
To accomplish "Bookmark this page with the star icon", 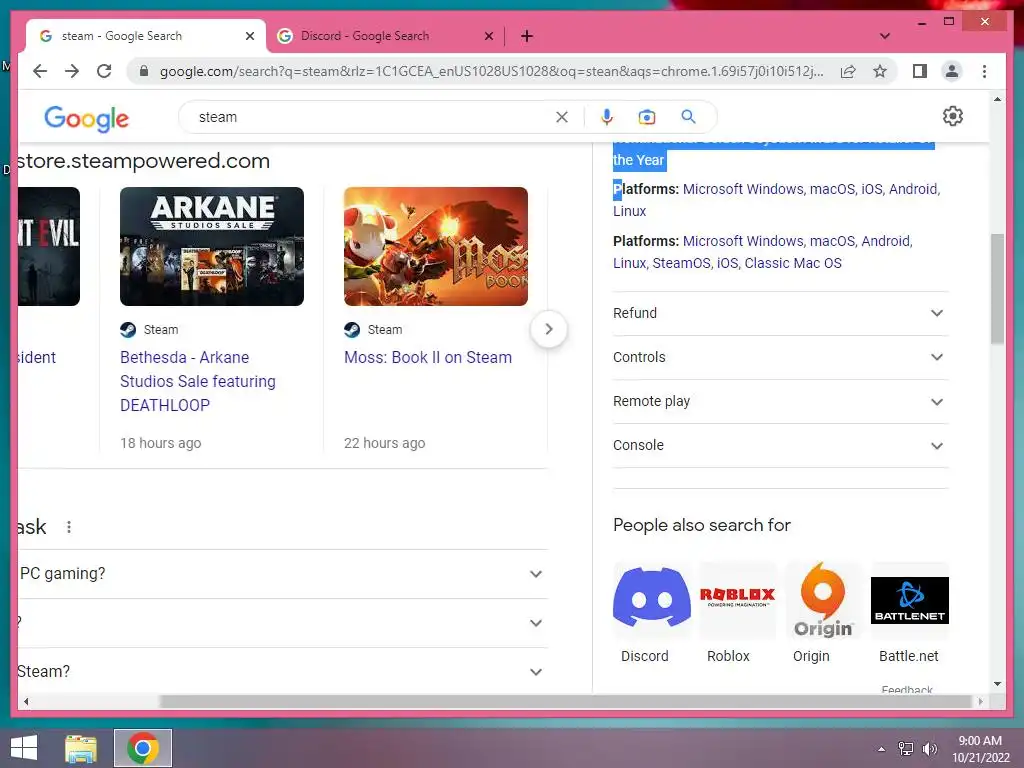I will tap(880, 71).
